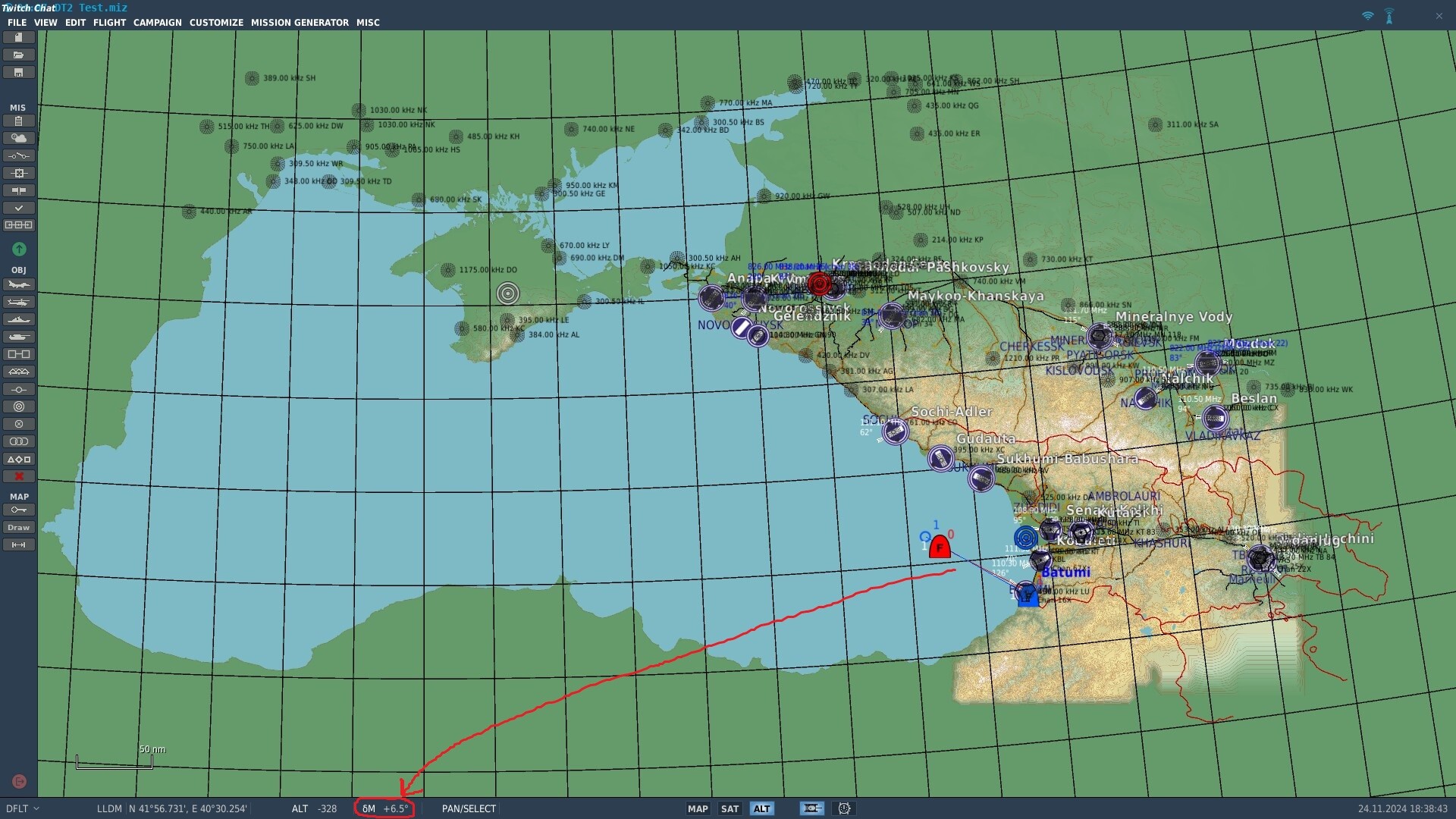Select the red F ship unit marker
Screen dimensions: 1456x819
click(x=940, y=547)
